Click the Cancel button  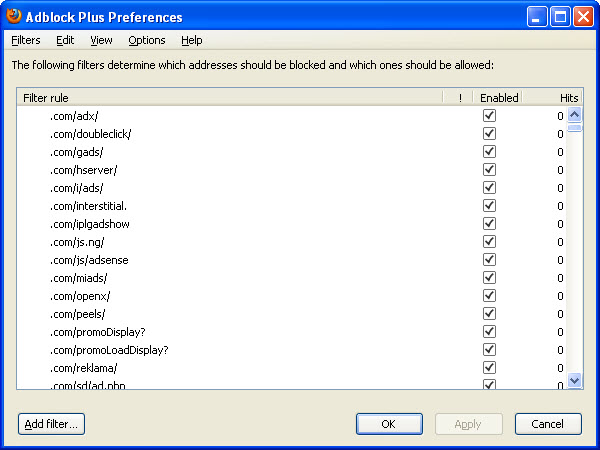[548, 424]
